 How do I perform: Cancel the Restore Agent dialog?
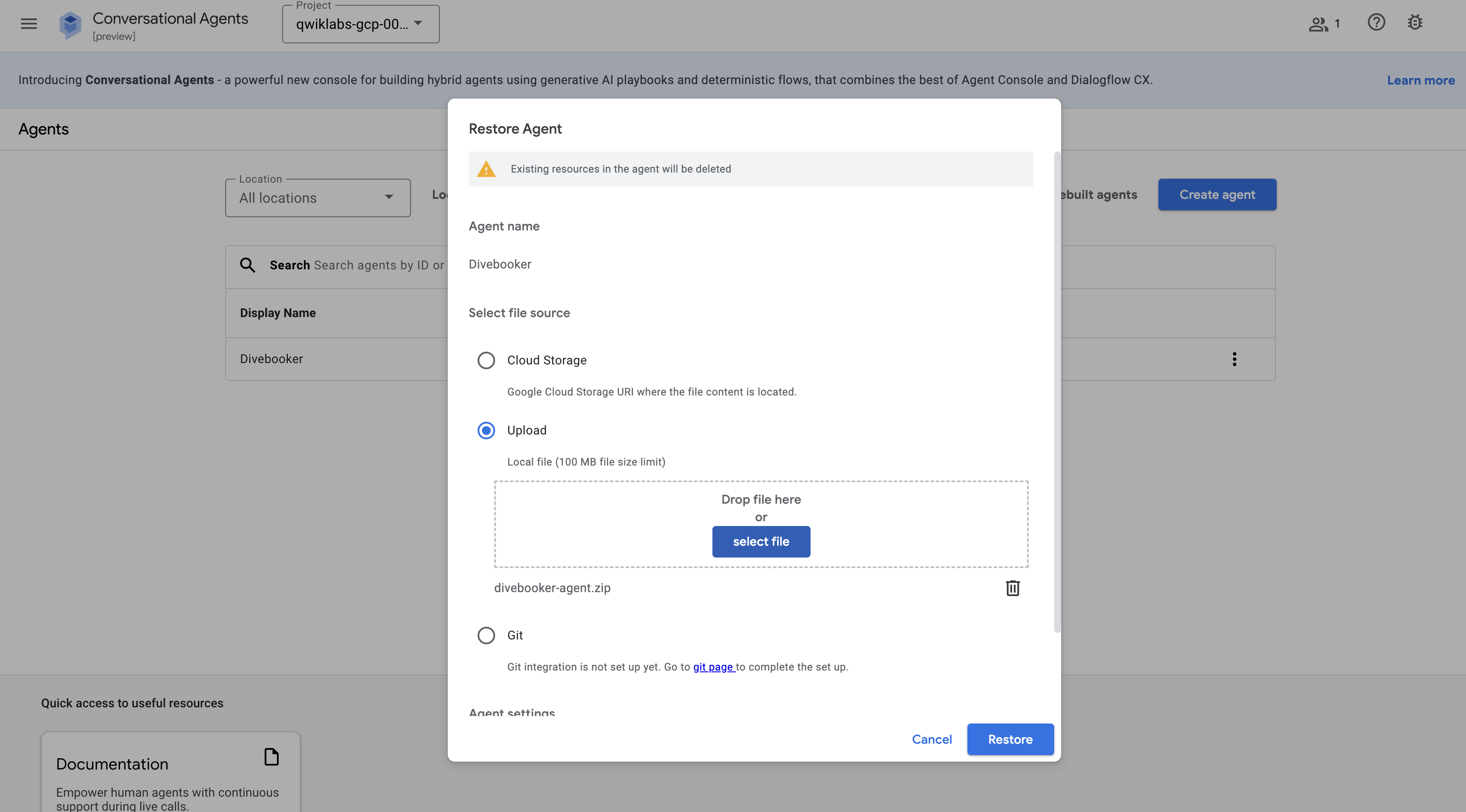coord(931,739)
